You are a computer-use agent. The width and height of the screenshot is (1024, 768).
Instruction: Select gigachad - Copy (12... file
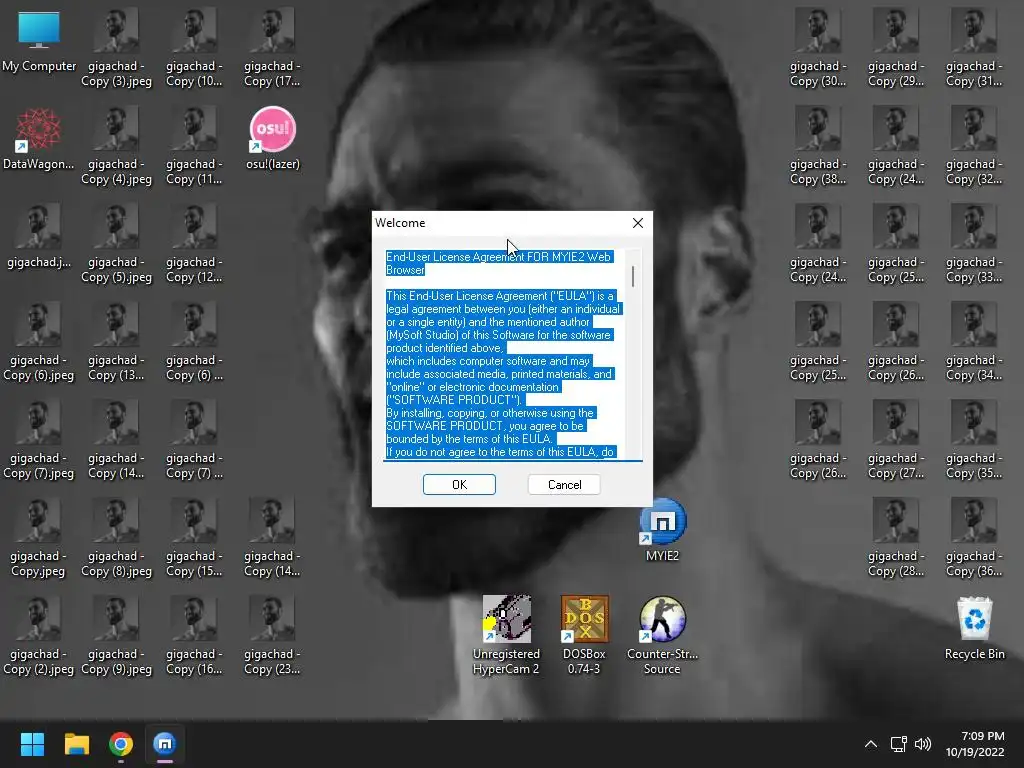click(194, 244)
